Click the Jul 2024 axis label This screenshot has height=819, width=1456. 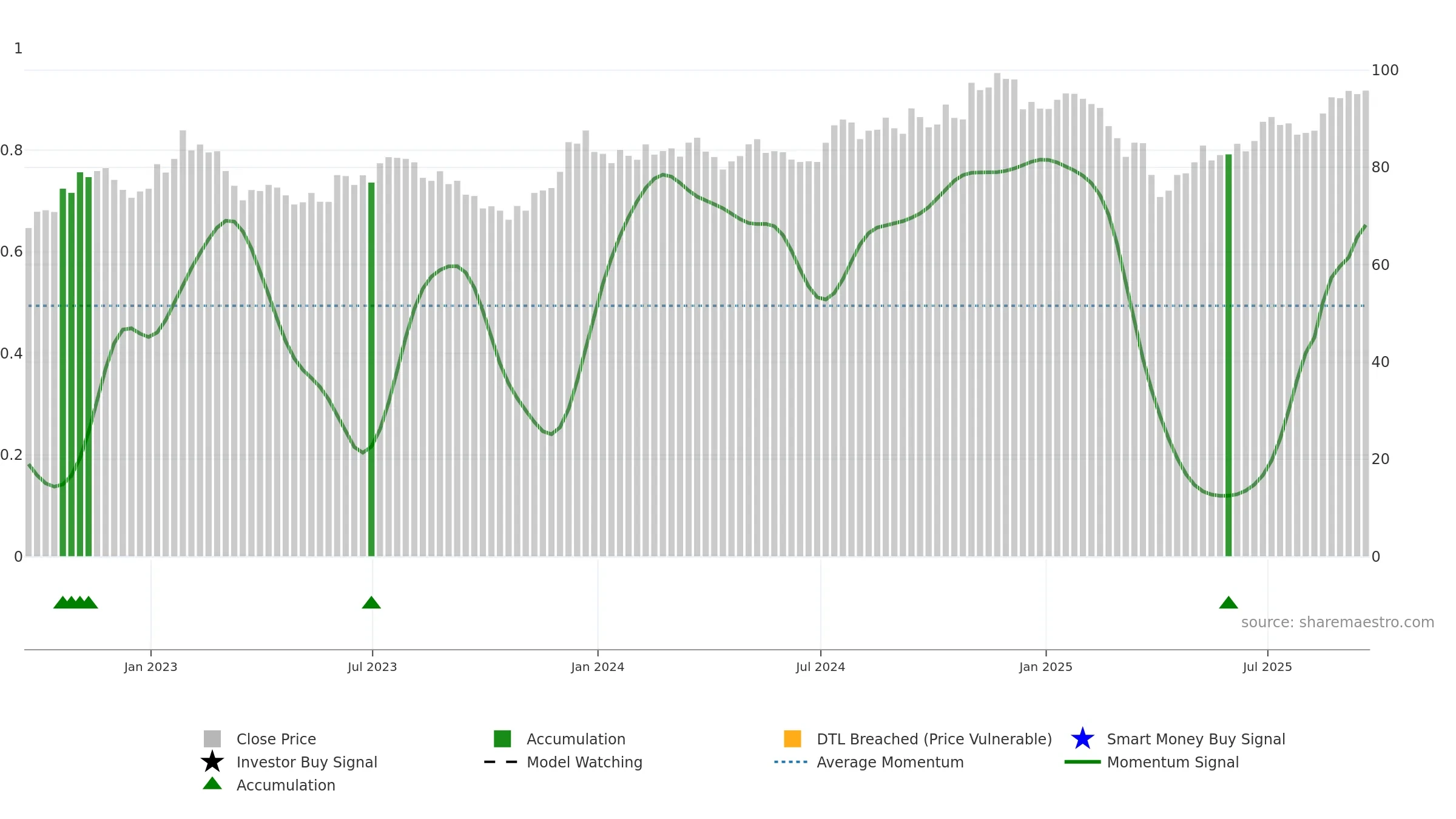pyautogui.click(x=820, y=667)
